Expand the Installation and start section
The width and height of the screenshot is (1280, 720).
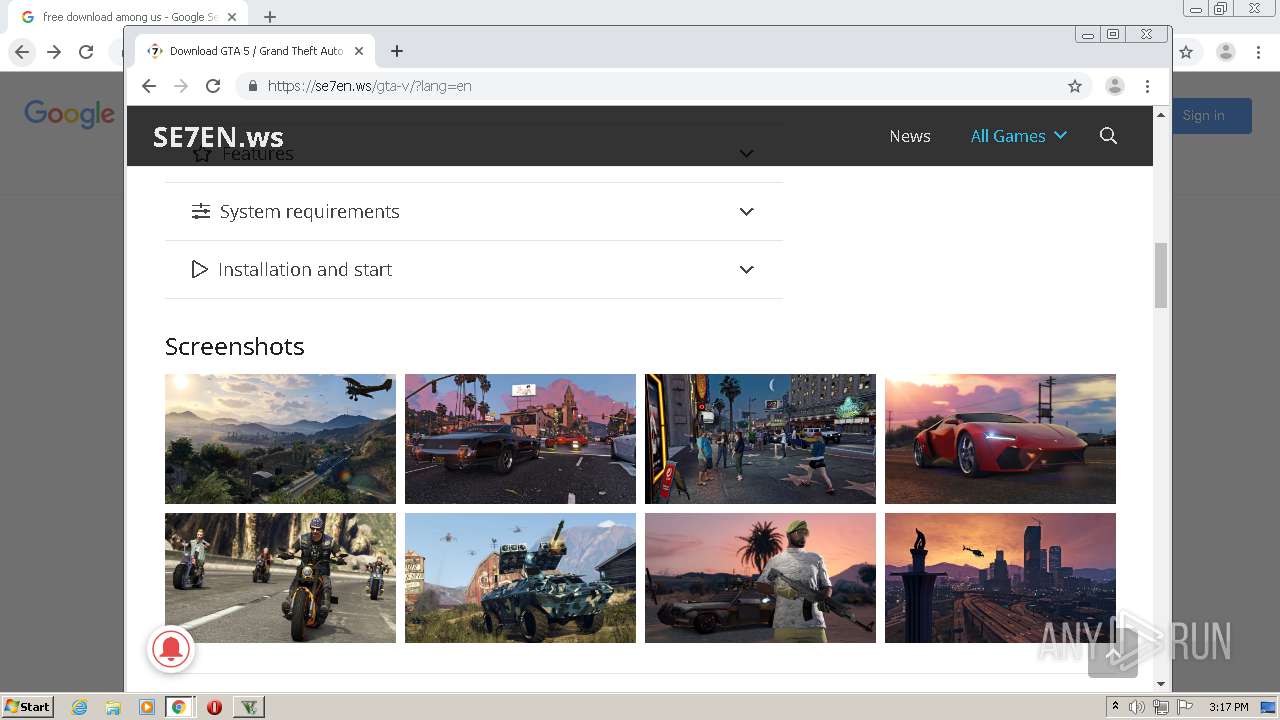pos(474,270)
